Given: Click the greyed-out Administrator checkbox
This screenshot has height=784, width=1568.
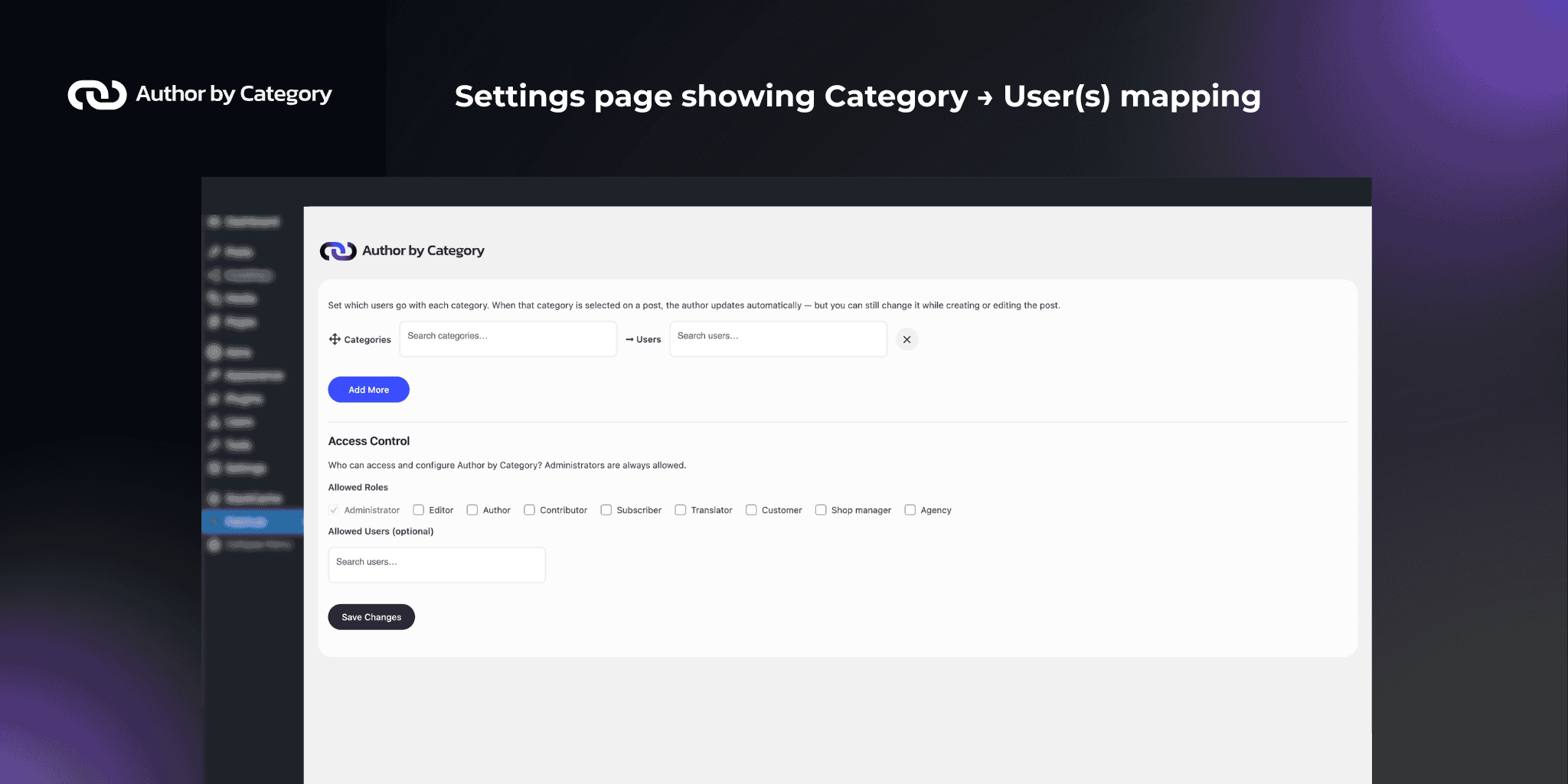Looking at the screenshot, I should 334,510.
